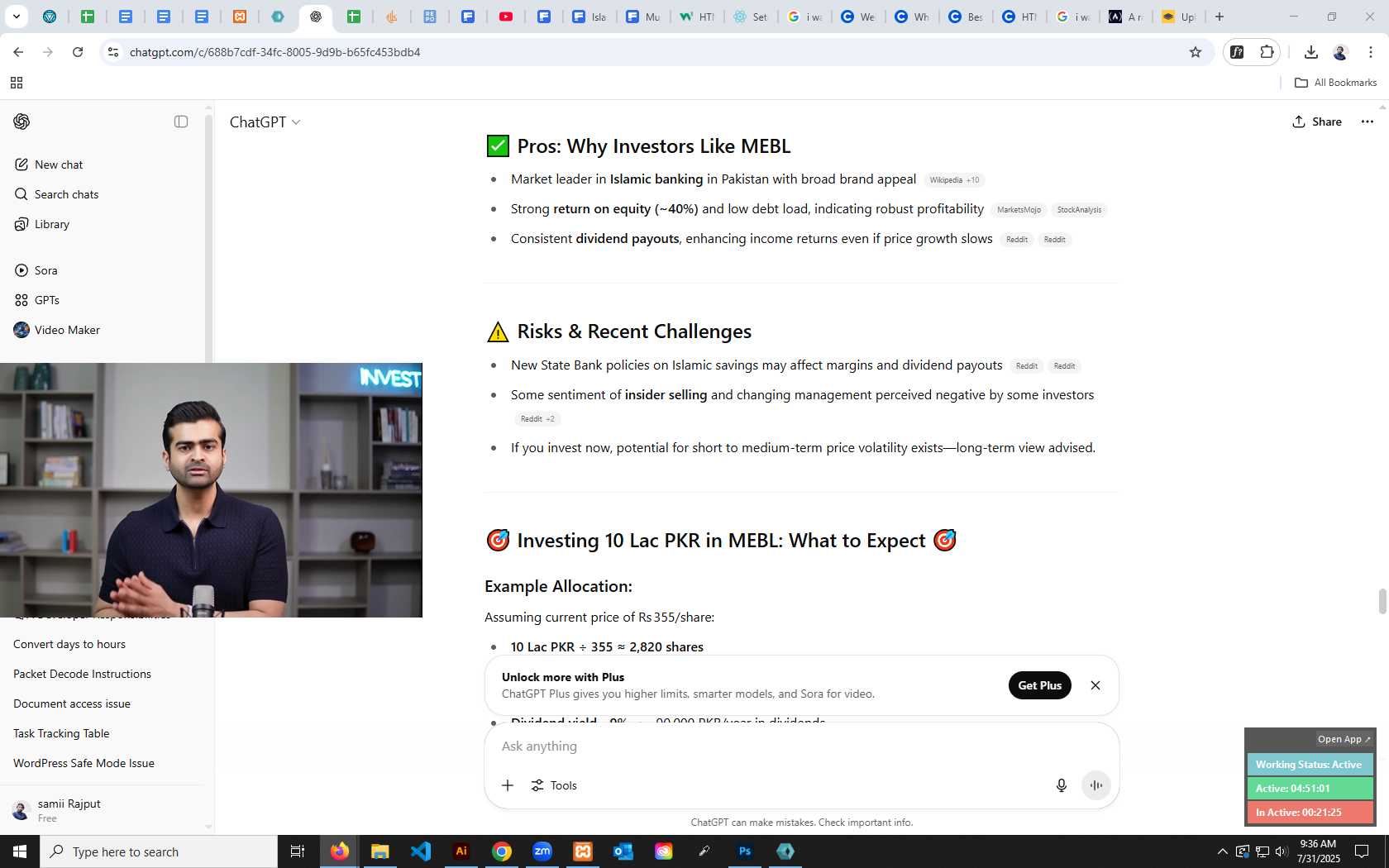Screen dimensions: 1389x868
Task: Open Chrome profile avatar
Action: tap(1340, 52)
